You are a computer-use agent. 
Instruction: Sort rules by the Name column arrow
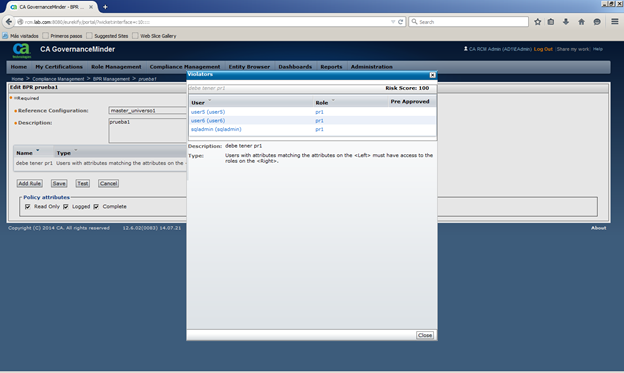(37, 150)
